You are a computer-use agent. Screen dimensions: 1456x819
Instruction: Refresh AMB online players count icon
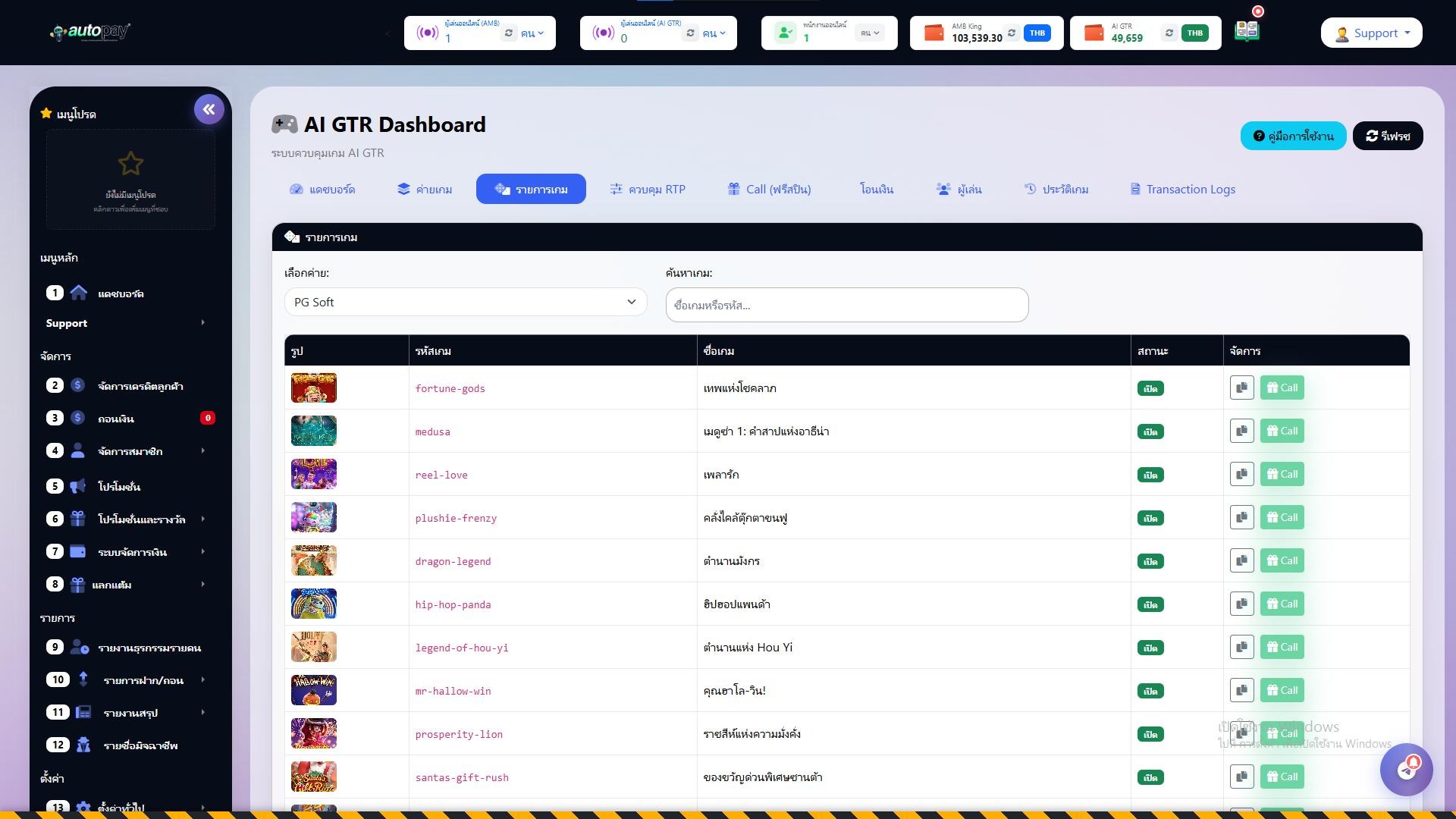click(509, 33)
